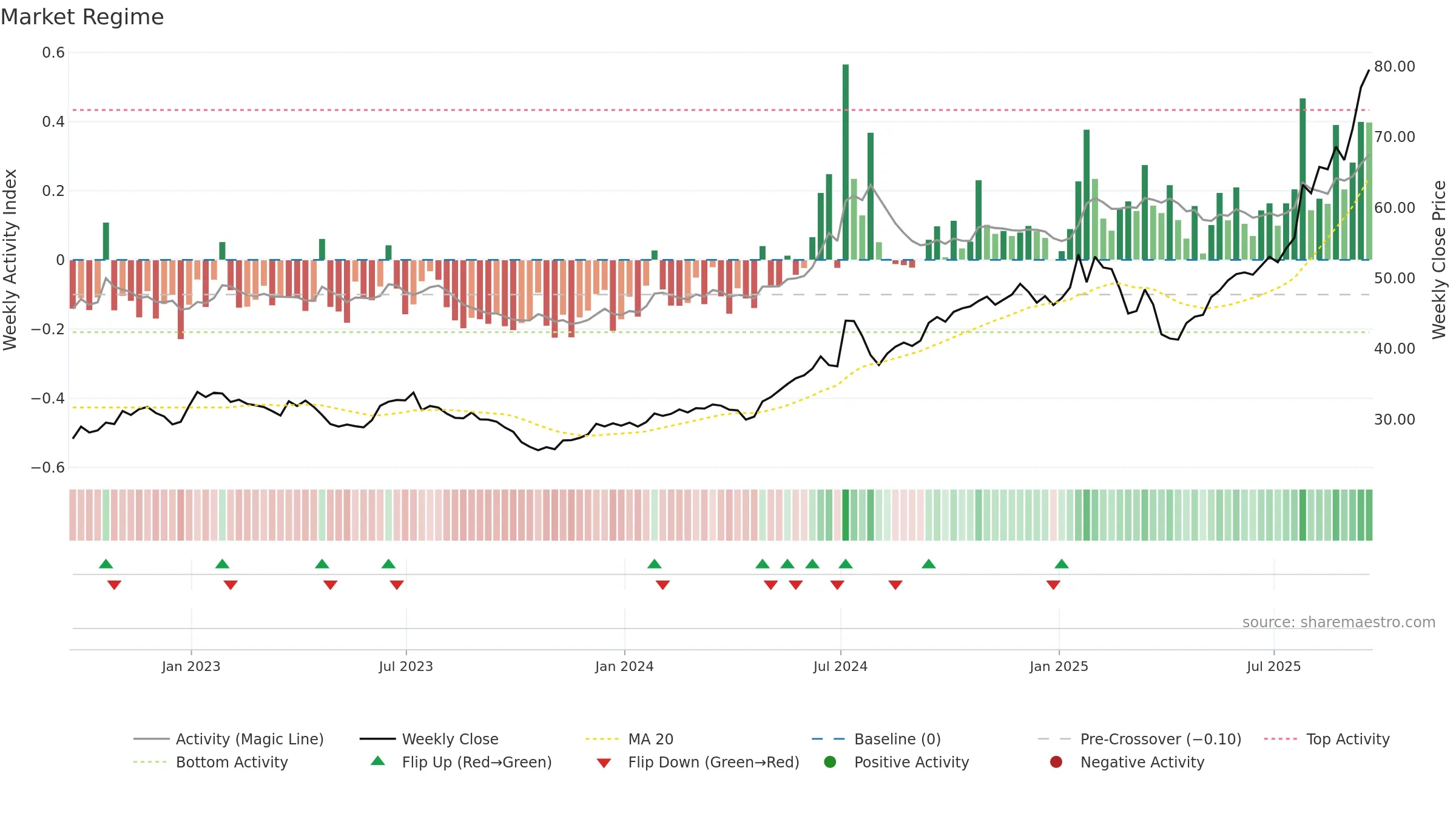Click the red flip-down triangle just after Jan 2024
Viewport: 1456px width, 819px height.
pyautogui.click(x=662, y=585)
